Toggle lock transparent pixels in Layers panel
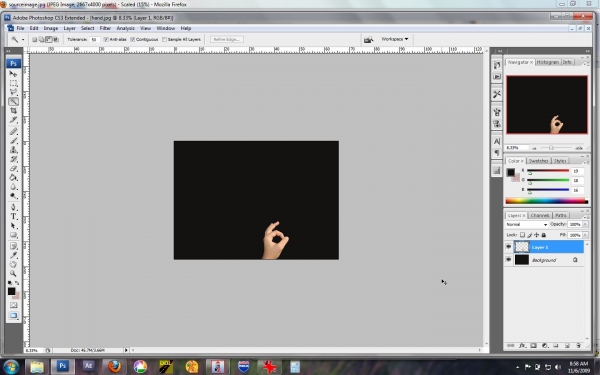This screenshot has width=600, height=375. click(522, 235)
